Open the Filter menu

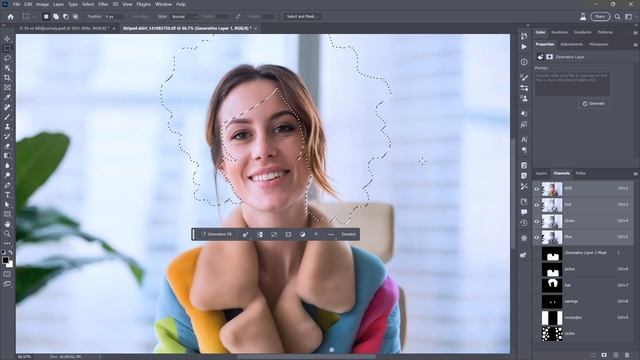point(103,4)
